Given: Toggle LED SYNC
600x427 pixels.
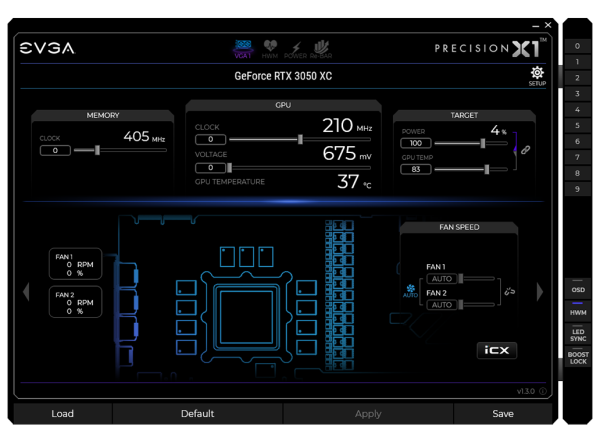Looking at the screenshot, I should point(578,334).
